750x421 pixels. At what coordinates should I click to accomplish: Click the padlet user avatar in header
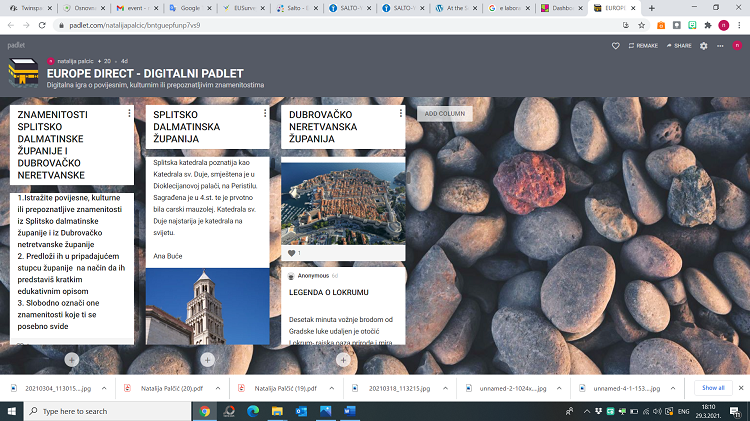pyautogui.click(x=739, y=46)
